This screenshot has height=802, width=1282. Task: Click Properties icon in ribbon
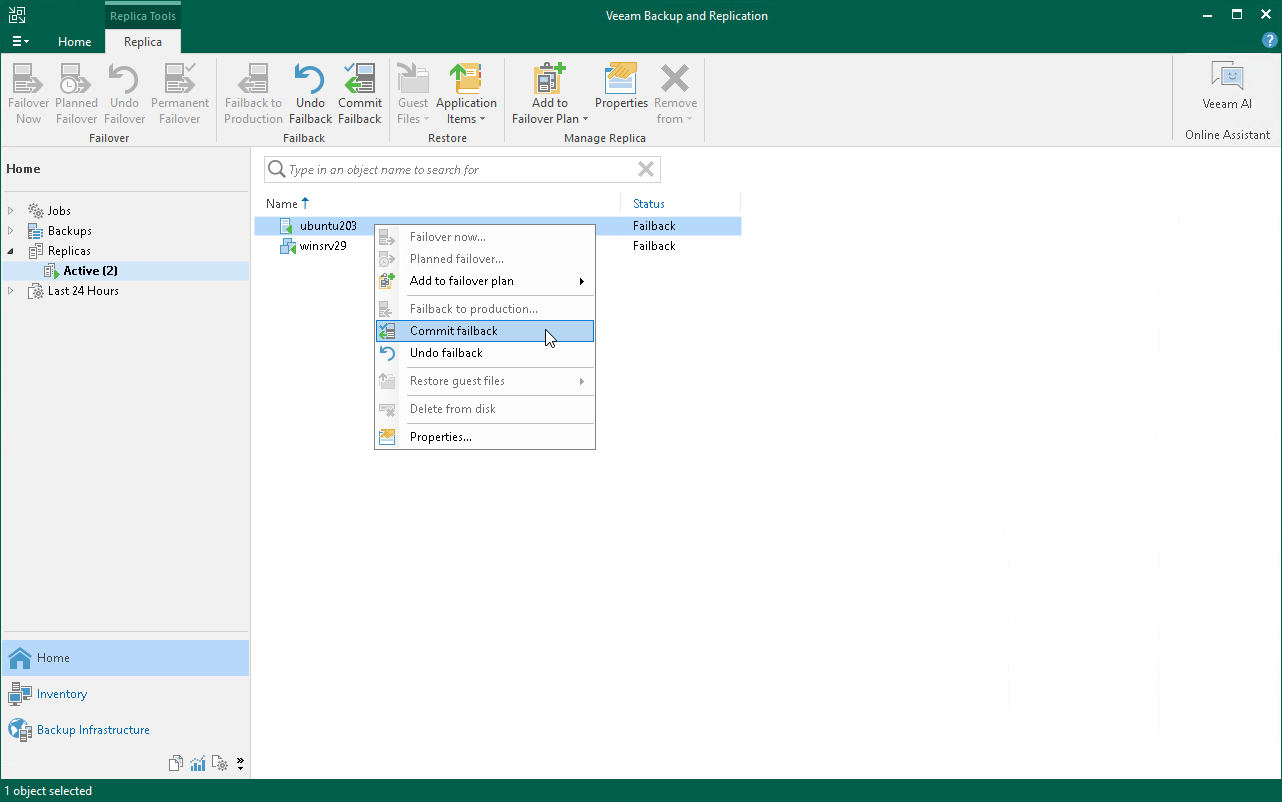(621, 88)
